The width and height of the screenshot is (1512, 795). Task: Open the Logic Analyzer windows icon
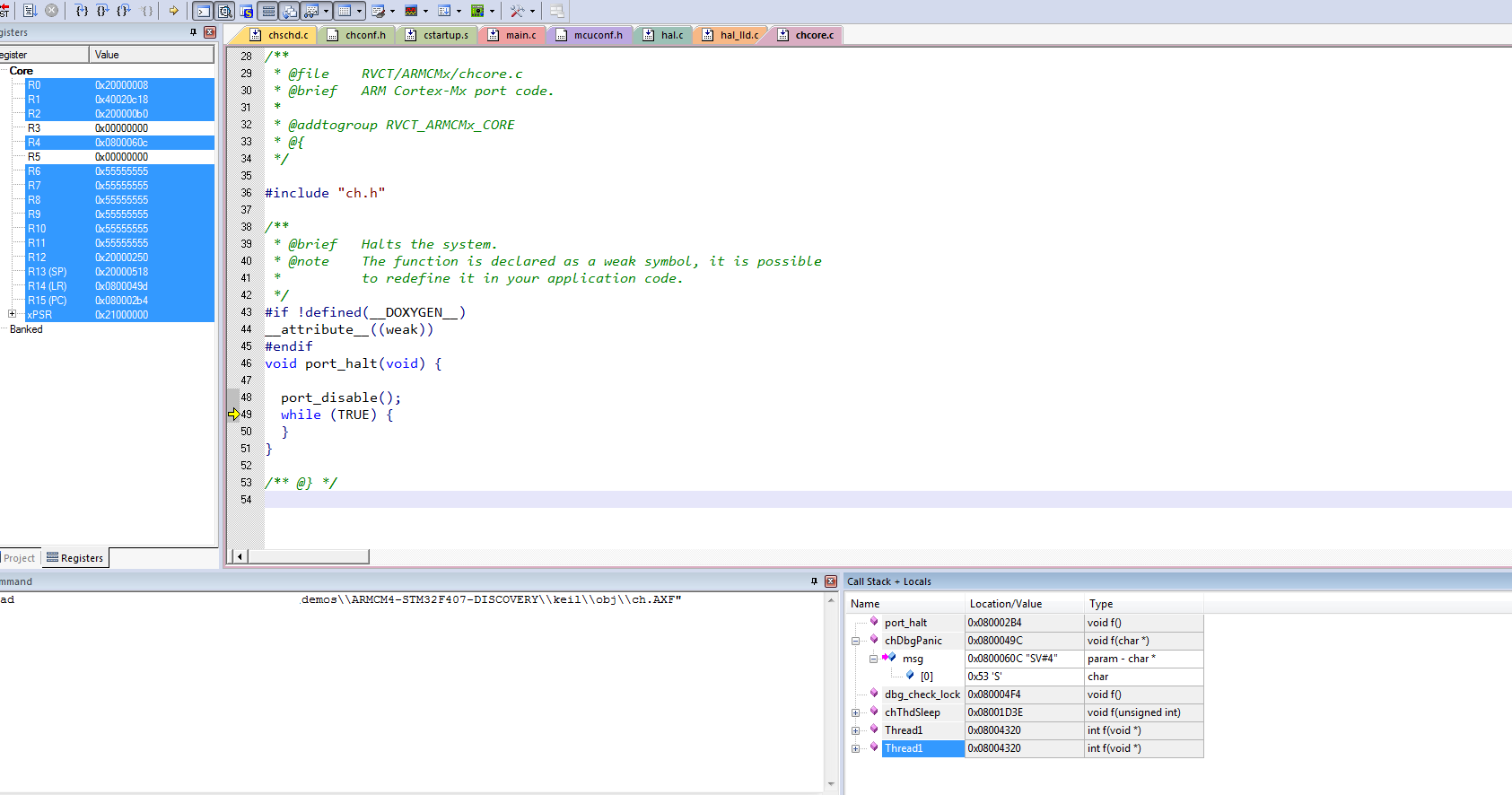[411, 12]
